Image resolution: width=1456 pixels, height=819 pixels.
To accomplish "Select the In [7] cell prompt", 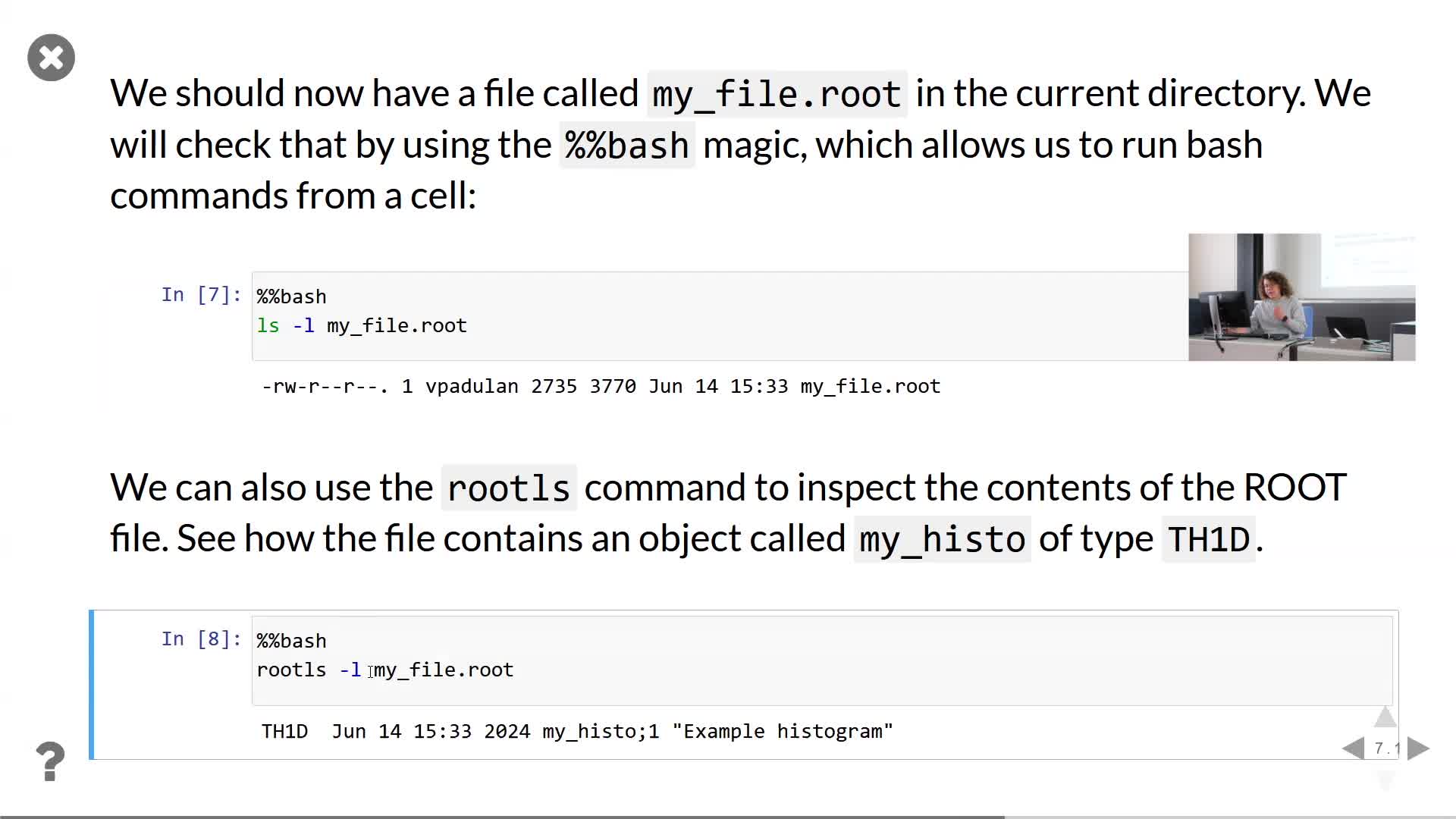I will tap(201, 294).
